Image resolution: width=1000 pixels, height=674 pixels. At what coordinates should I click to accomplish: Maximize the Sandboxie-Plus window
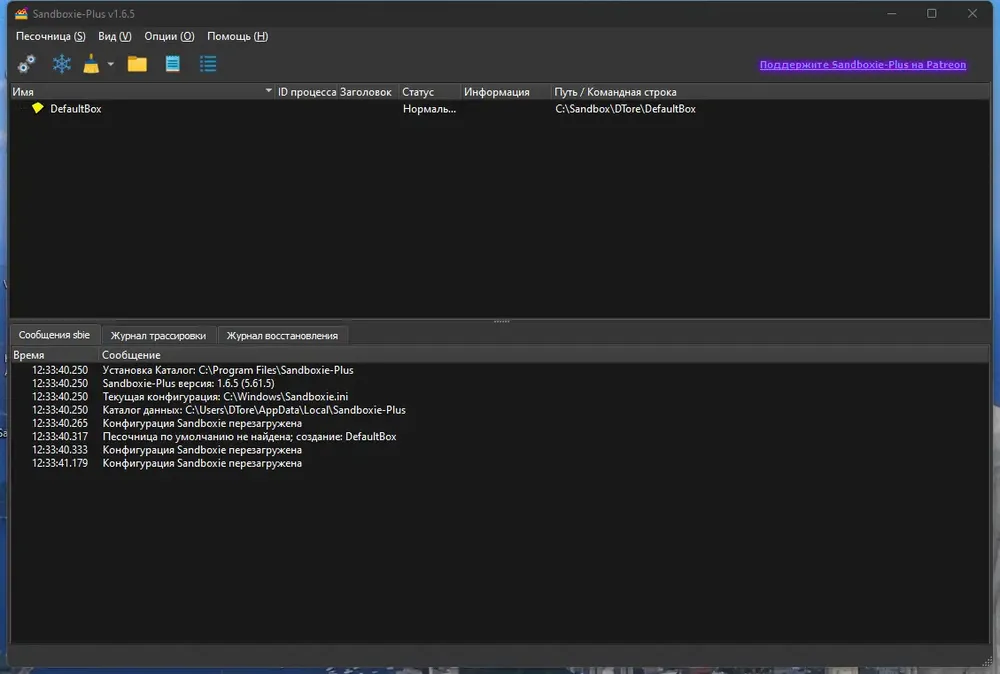932,13
